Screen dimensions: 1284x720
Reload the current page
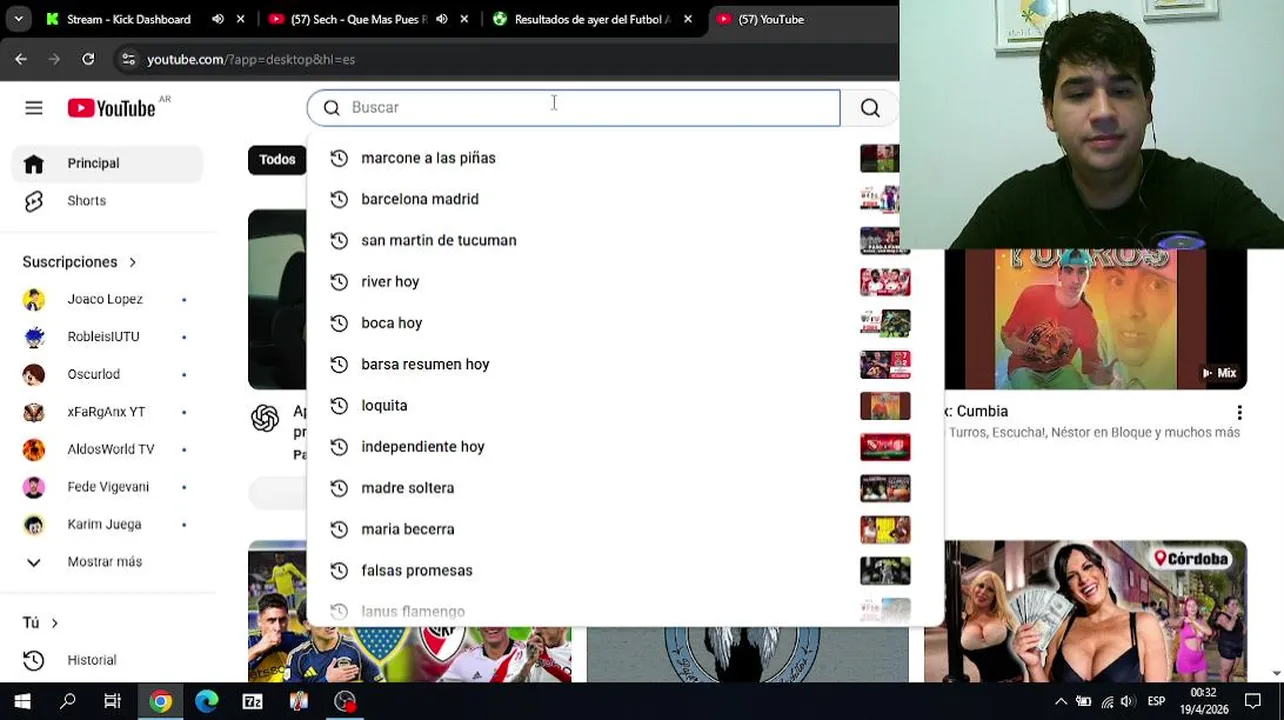tap(88, 59)
